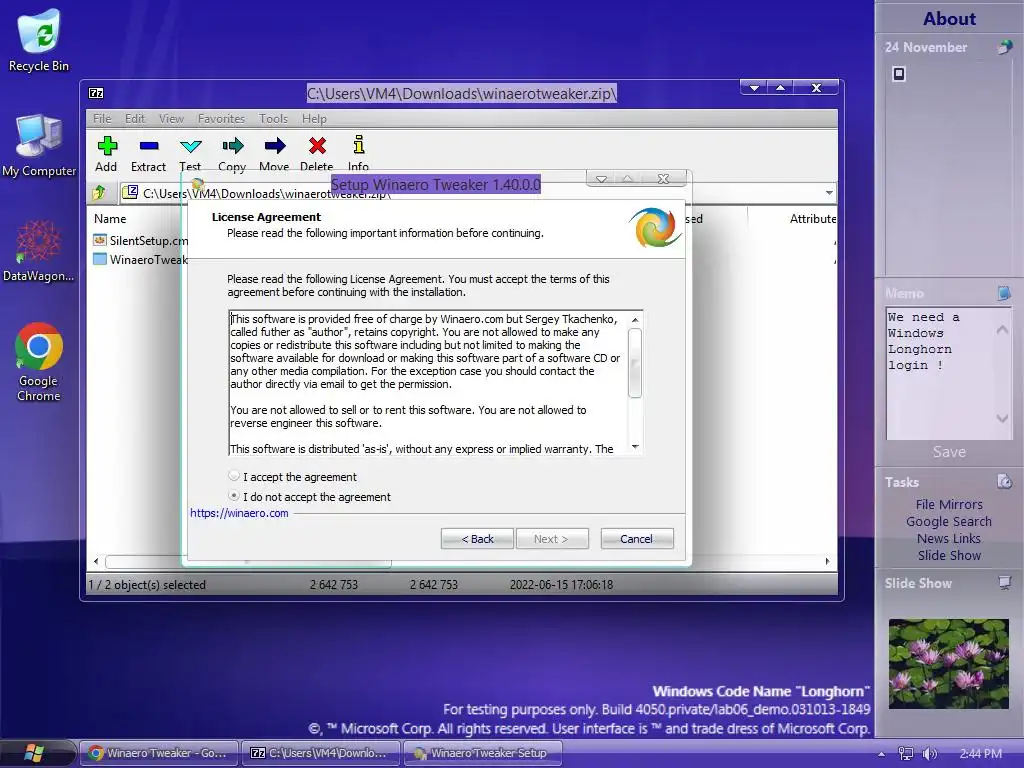Open the View menu in 7-Zip
Image resolution: width=1024 pixels, height=768 pixels.
tap(171, 119)
